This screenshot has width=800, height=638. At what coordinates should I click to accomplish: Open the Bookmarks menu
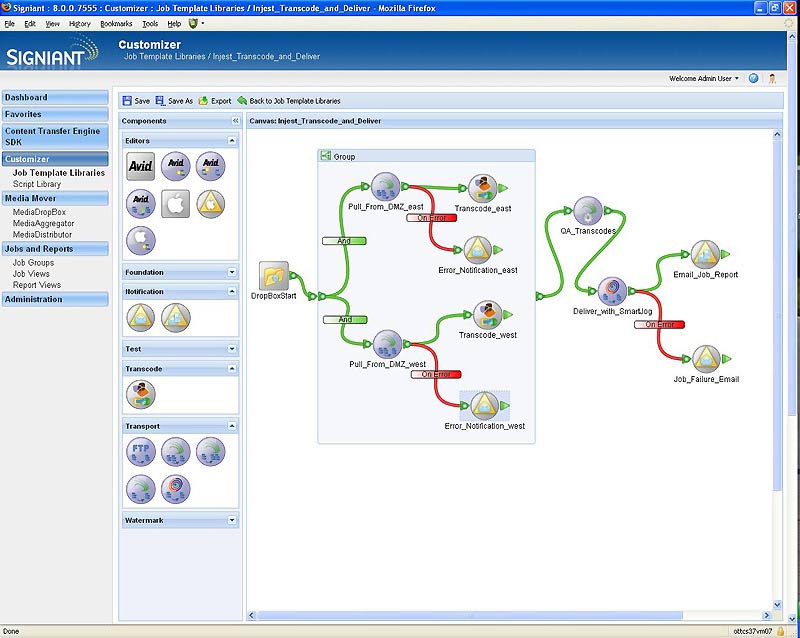click(116, 23)
